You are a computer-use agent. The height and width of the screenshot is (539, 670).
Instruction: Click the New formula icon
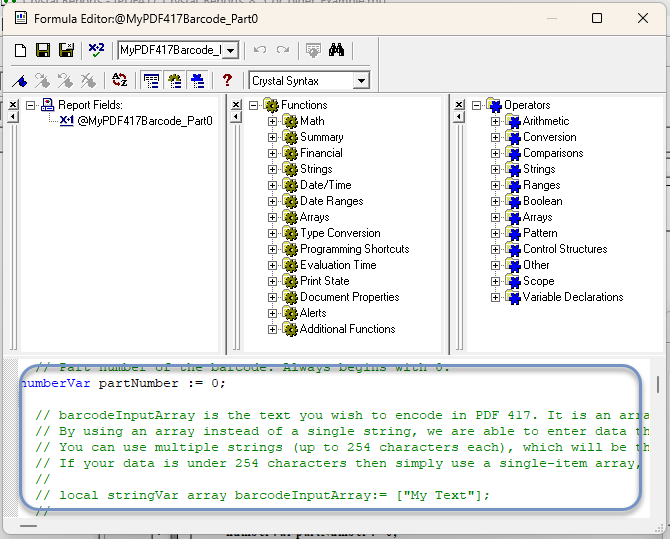[x=20, y=50]
